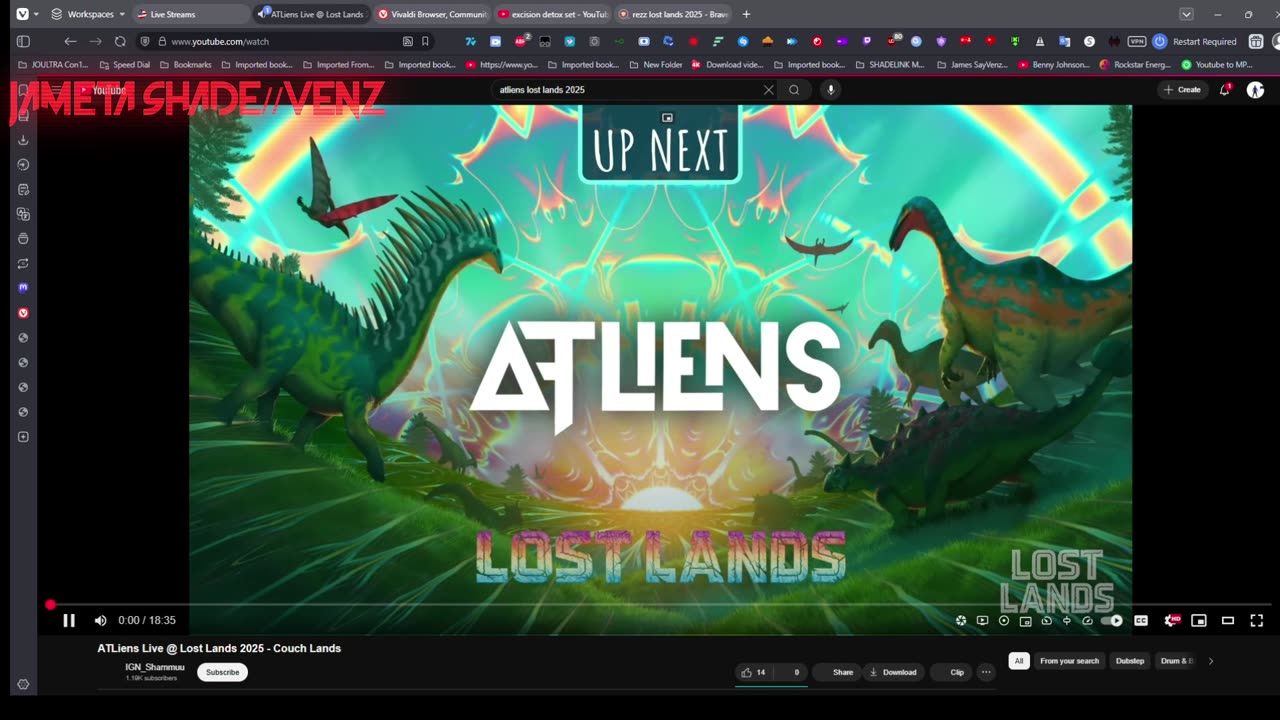Image resolution: width=1280 pixels, height=720 pixels.
Task: Switch to Vivaldi Browser Community tab
Action: click(x=432, y=14)
